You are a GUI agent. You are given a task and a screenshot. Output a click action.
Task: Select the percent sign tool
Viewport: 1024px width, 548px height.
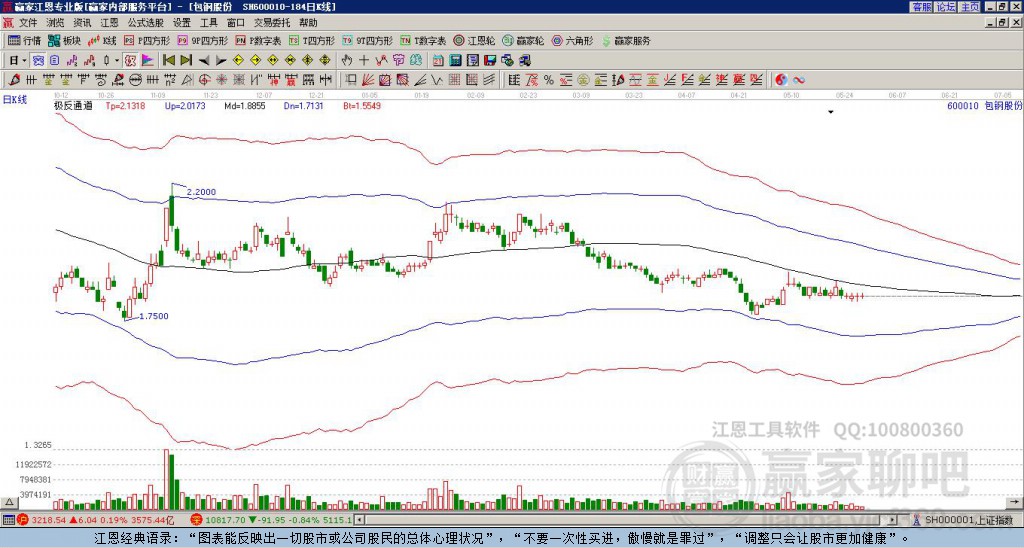[549, 80]
